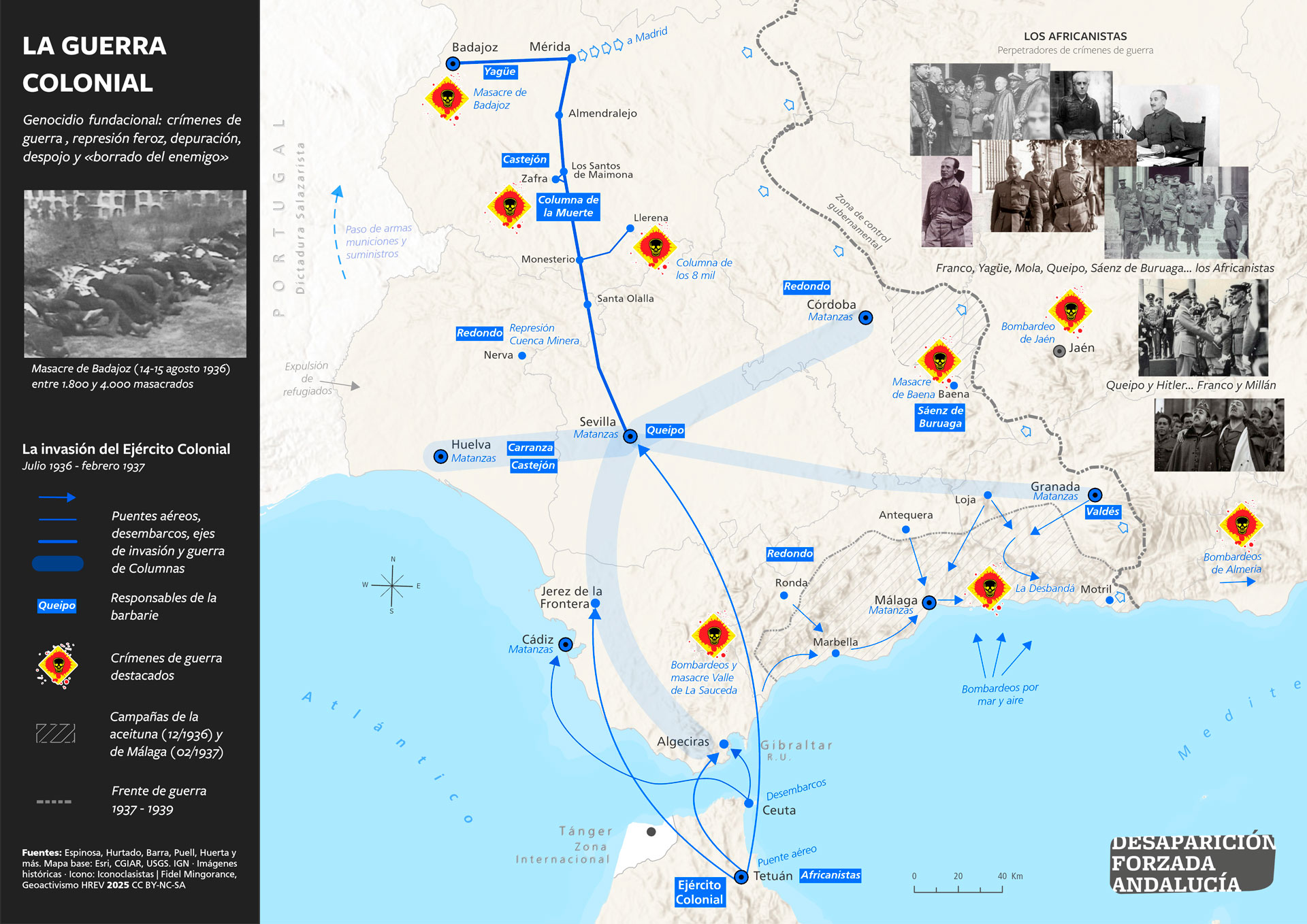Click the skull icon beside La Desbandá
1307x924 pixels.
tap(990, 589)
